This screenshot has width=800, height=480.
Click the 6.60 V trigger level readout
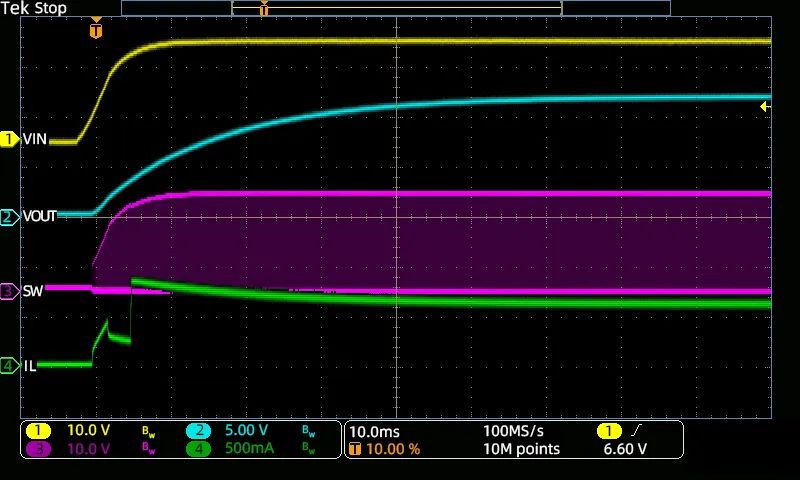click(x=625, y=449)
